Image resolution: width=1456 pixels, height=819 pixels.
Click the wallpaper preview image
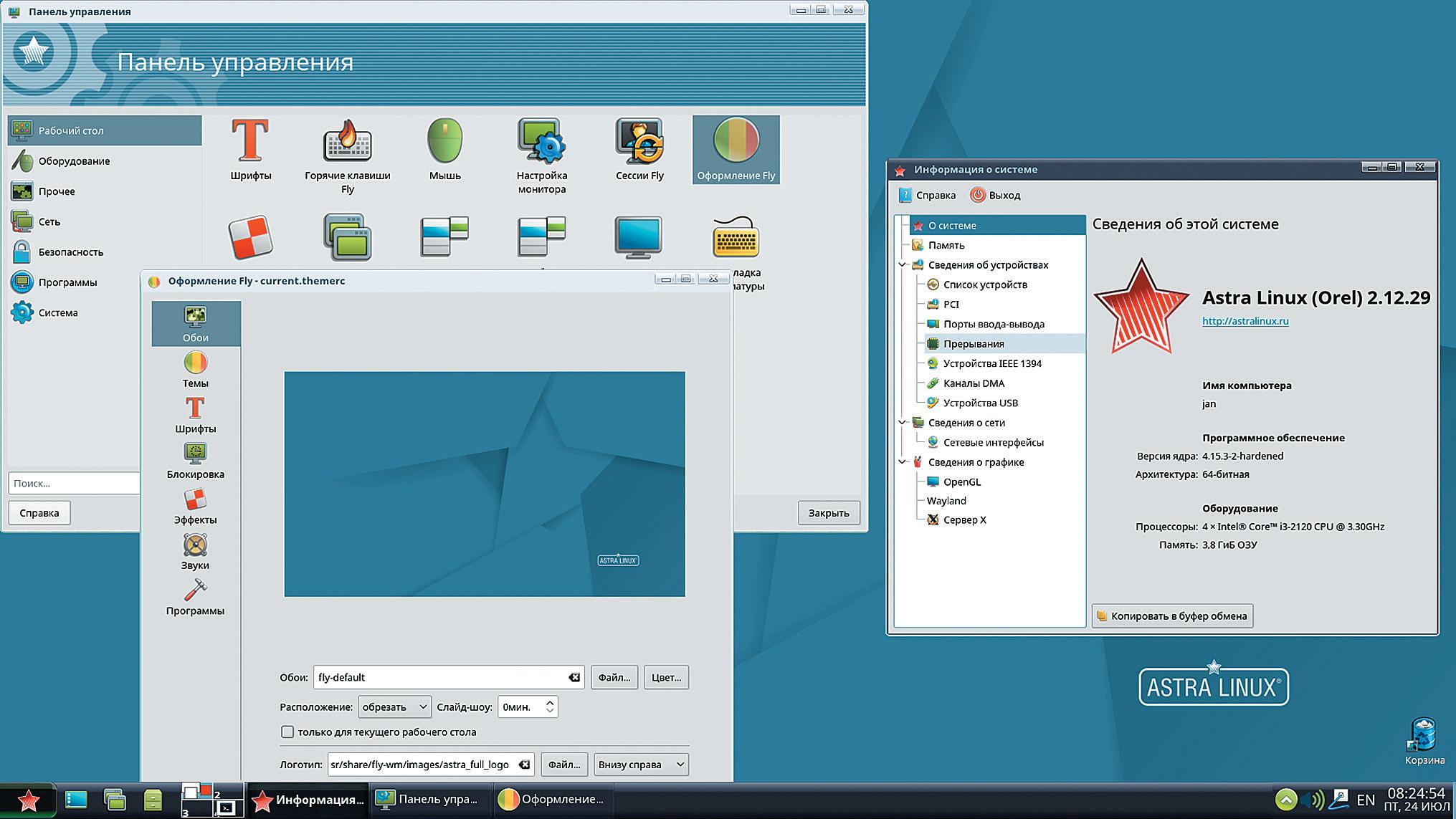point(485,484)
